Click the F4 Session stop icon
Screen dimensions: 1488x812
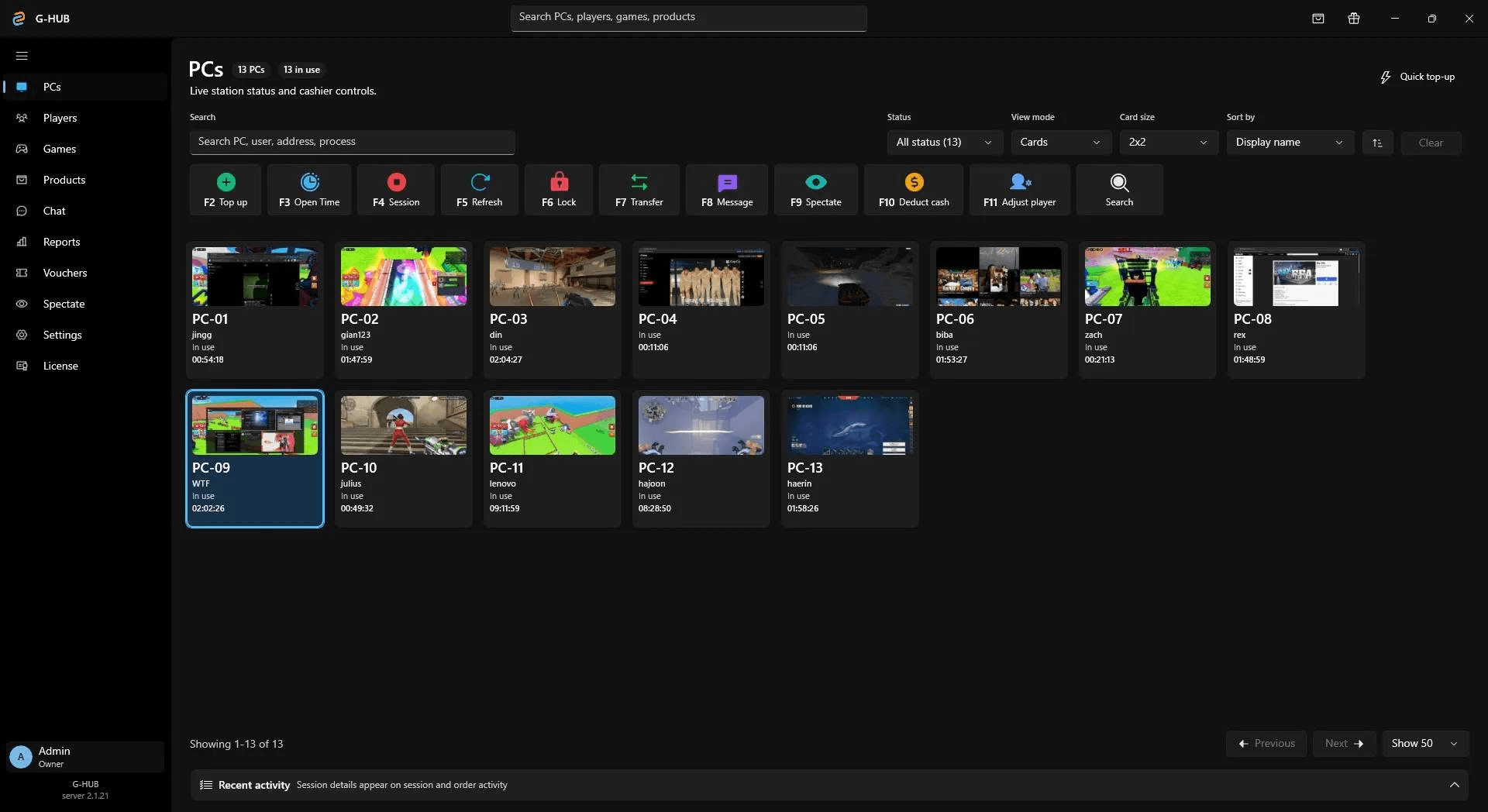coord(396,182)
